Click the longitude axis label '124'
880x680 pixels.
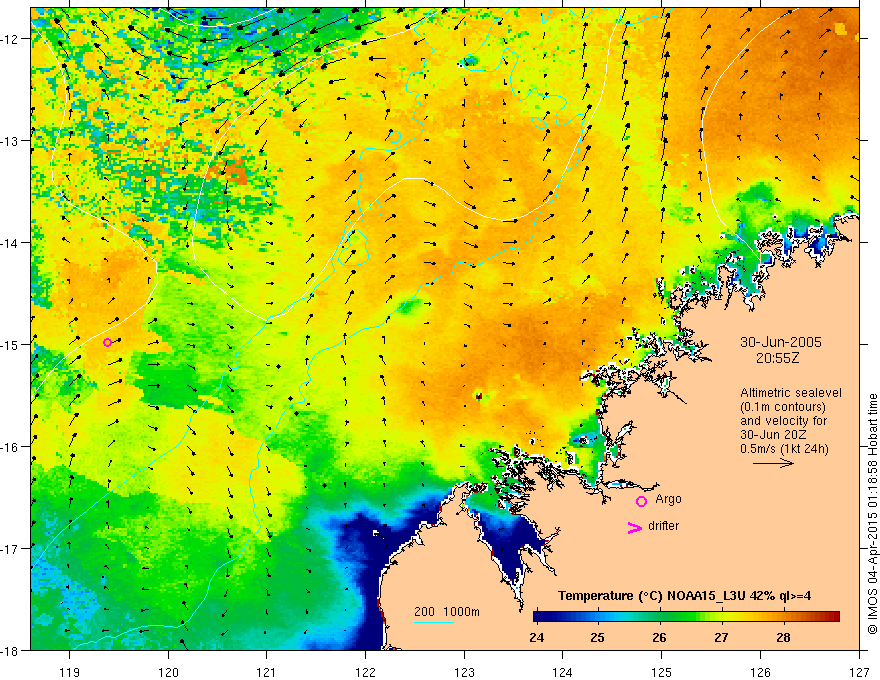pos(563,672)
